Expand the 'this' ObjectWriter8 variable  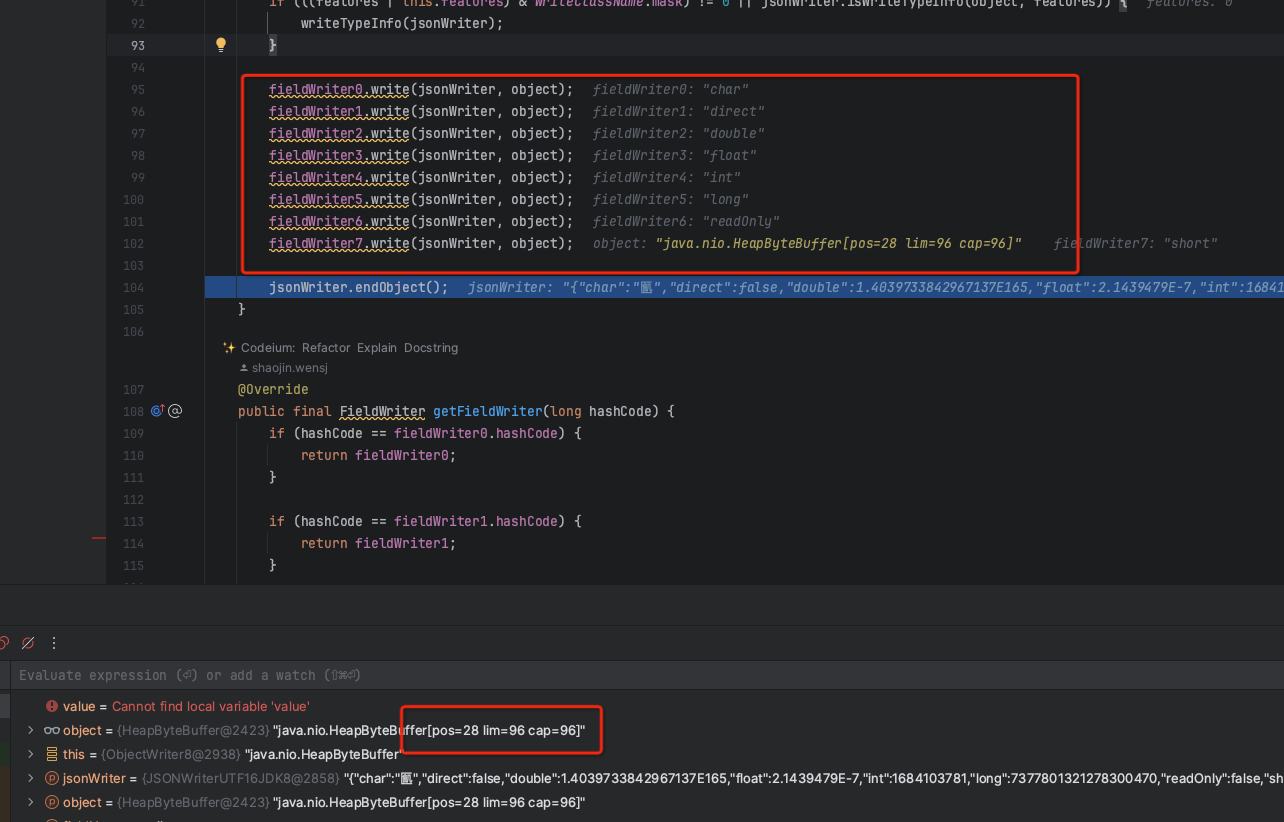30,754
